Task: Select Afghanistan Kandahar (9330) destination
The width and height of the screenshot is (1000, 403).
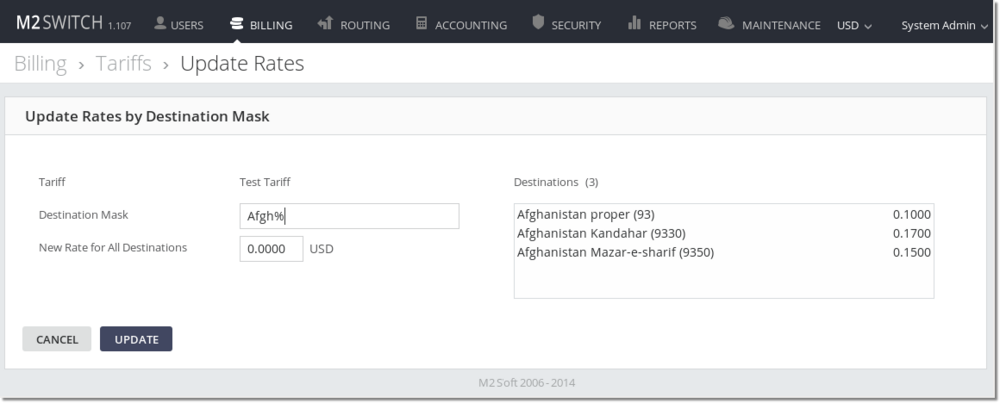Action: point(601,233)
